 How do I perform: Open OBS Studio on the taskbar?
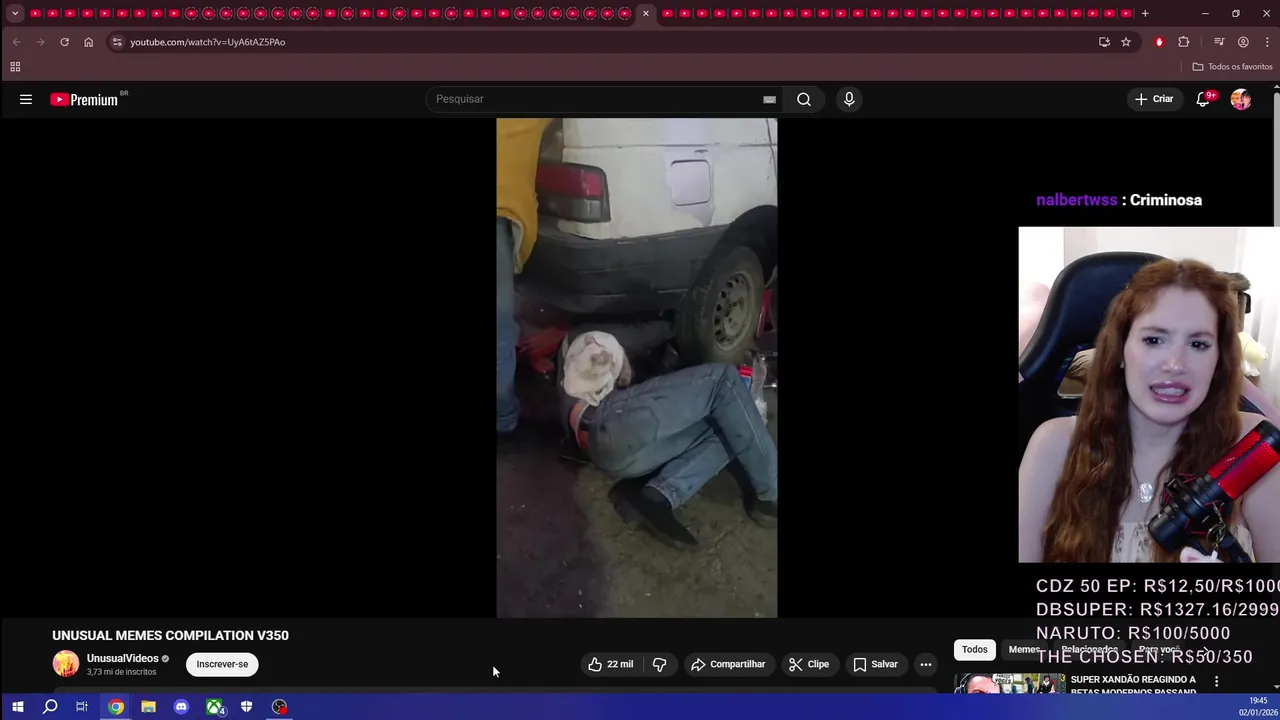click(279, 707)
